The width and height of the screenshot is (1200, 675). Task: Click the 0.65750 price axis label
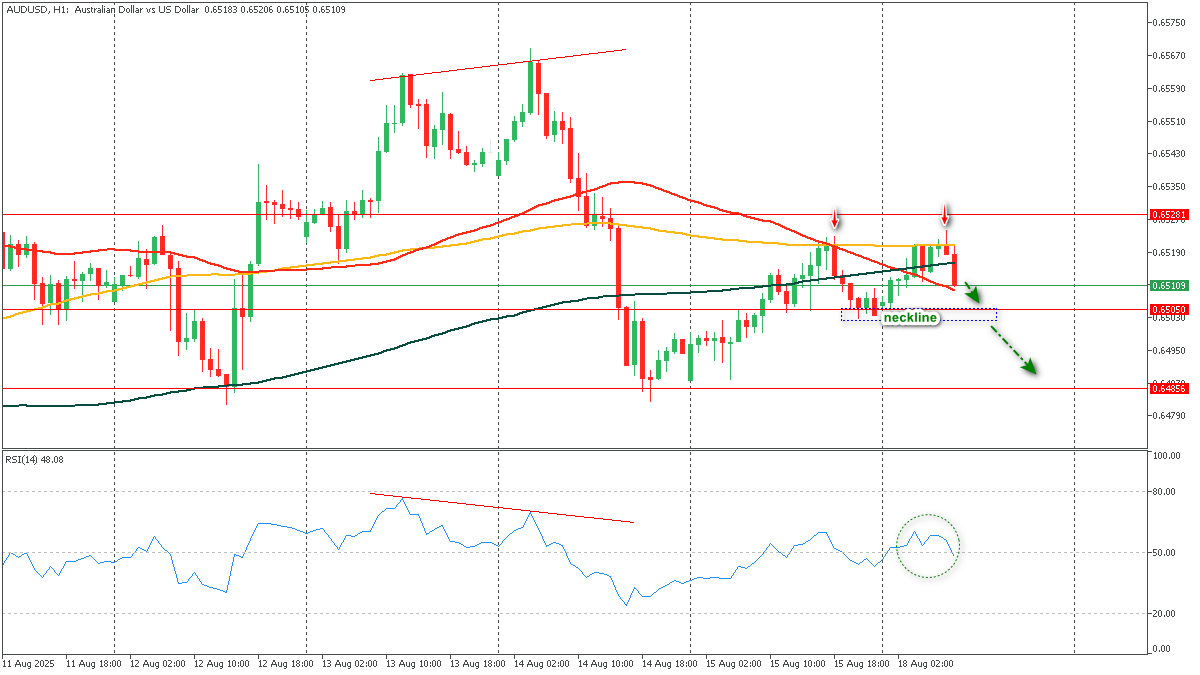[1168, 22]
